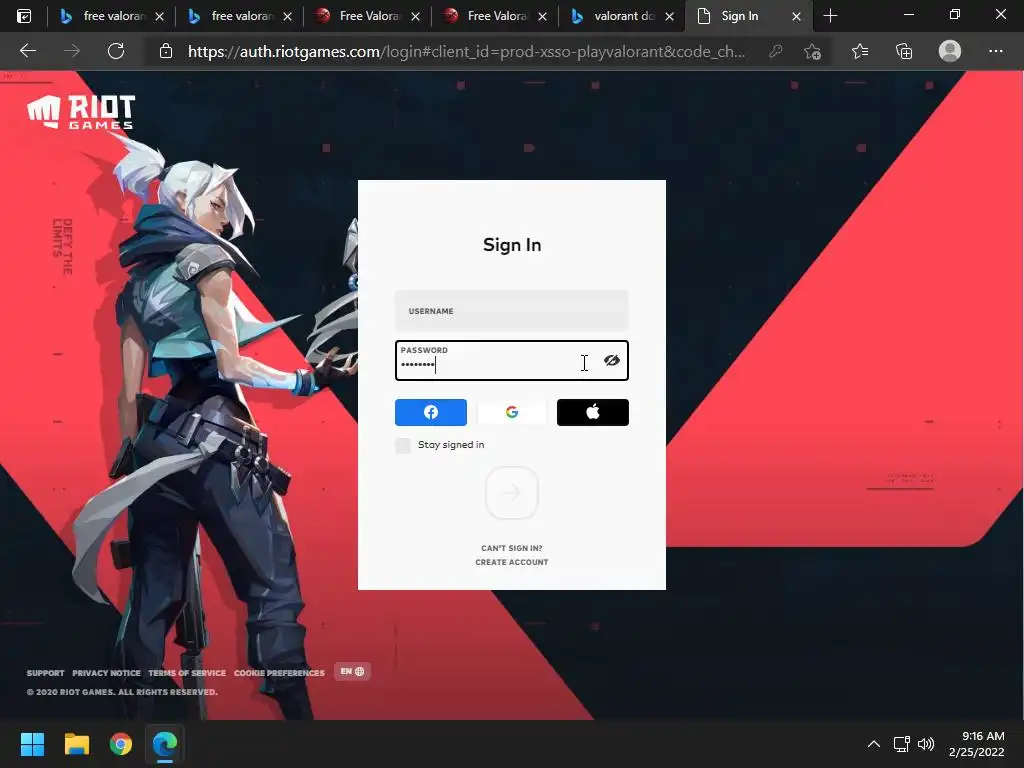Open the browser profile avatar
Screen dimensions: 1024x768
[x=950, y=51]
